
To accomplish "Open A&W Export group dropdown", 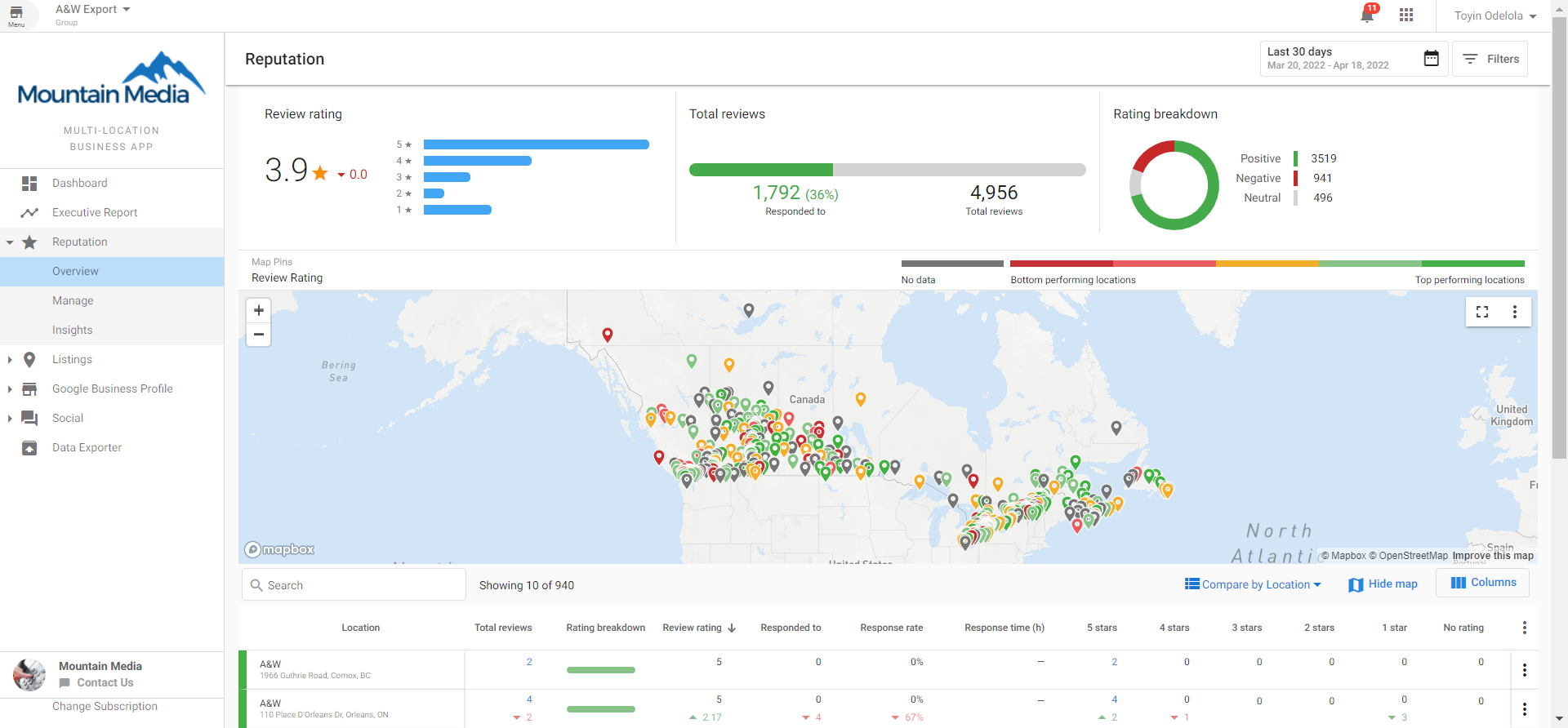I will pos(92,10).
